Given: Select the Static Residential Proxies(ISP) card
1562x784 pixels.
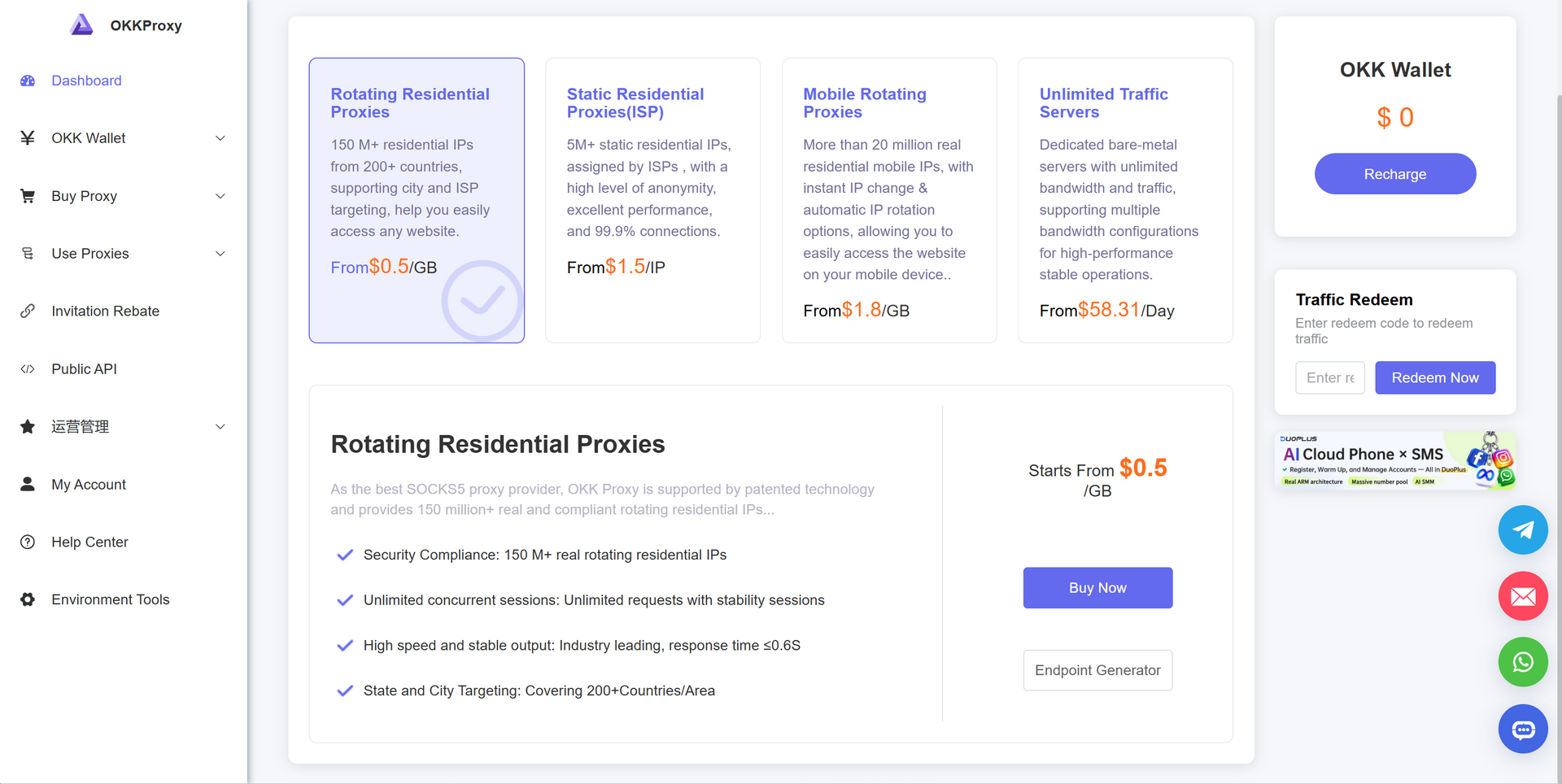Looking at the screenshot, I should pos(652,200).
